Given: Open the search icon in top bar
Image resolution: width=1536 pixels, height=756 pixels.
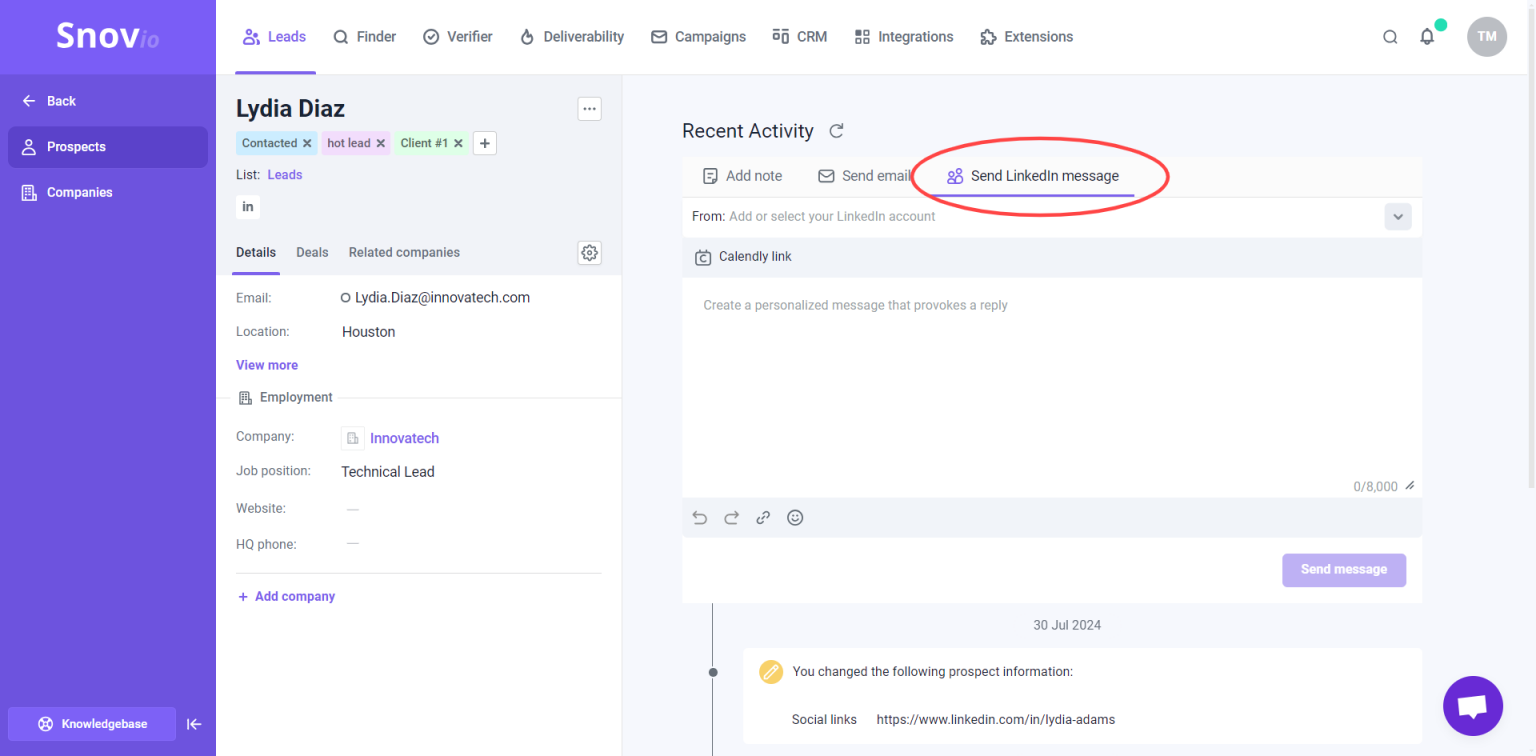Looking at the screenshot, I should tap(1390, 37).
